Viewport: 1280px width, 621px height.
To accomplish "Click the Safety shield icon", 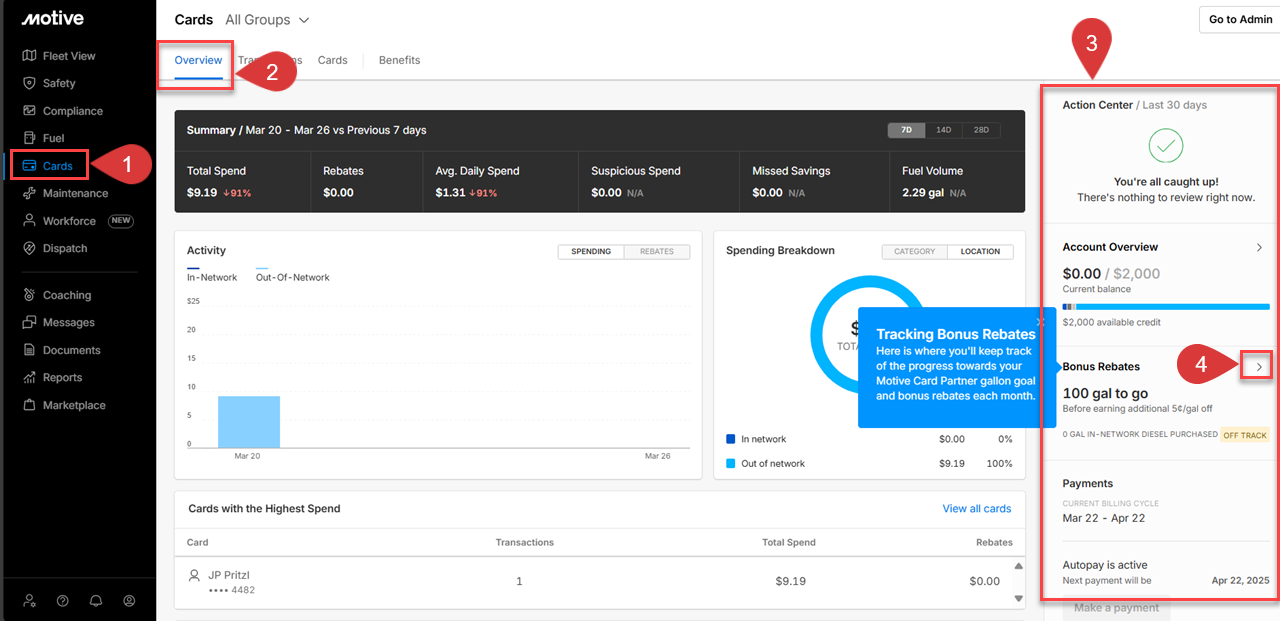I will (29, 83).
